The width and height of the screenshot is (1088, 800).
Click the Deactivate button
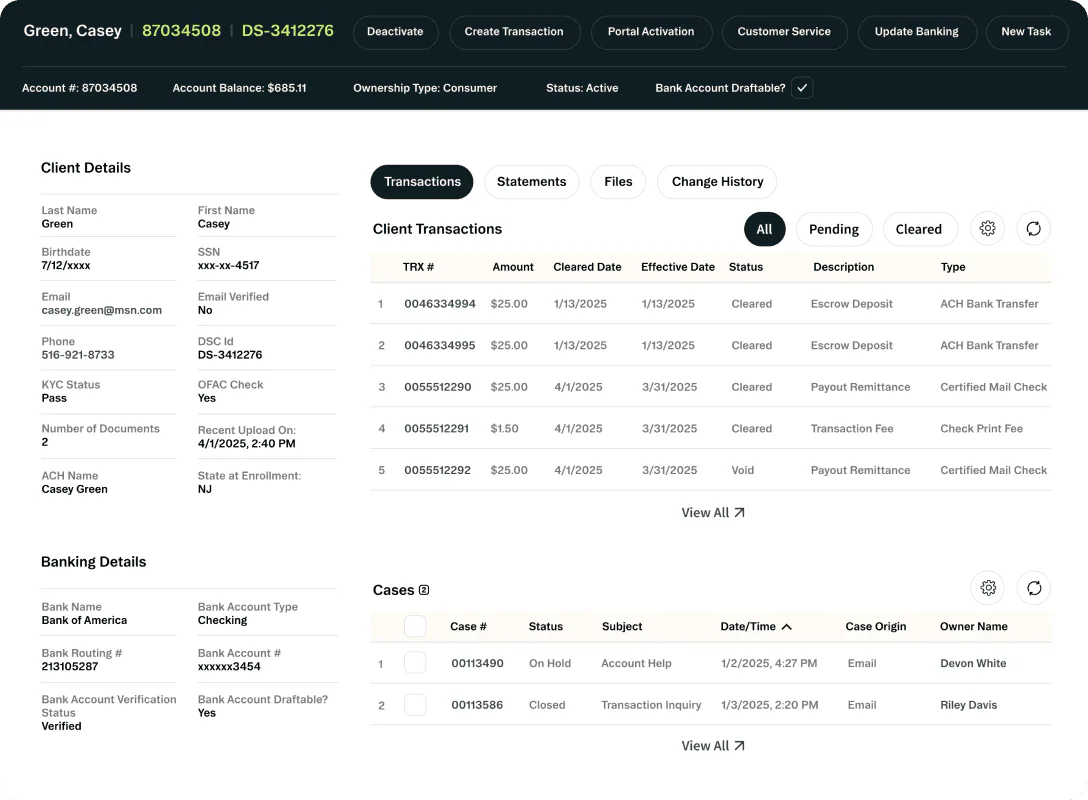[x=395, y=32]
